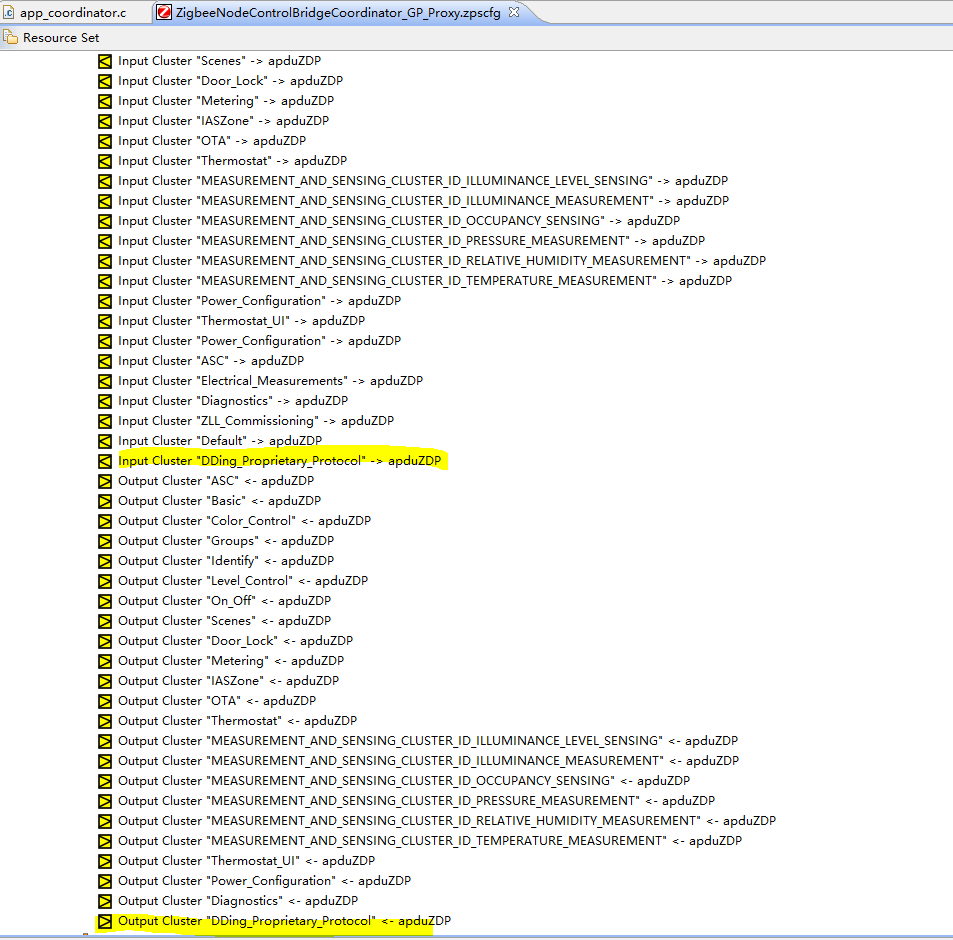Select Output Cluster "Power_Configuration" row
Viewport: 953px width, 940px height.
[x=255, y=881]
